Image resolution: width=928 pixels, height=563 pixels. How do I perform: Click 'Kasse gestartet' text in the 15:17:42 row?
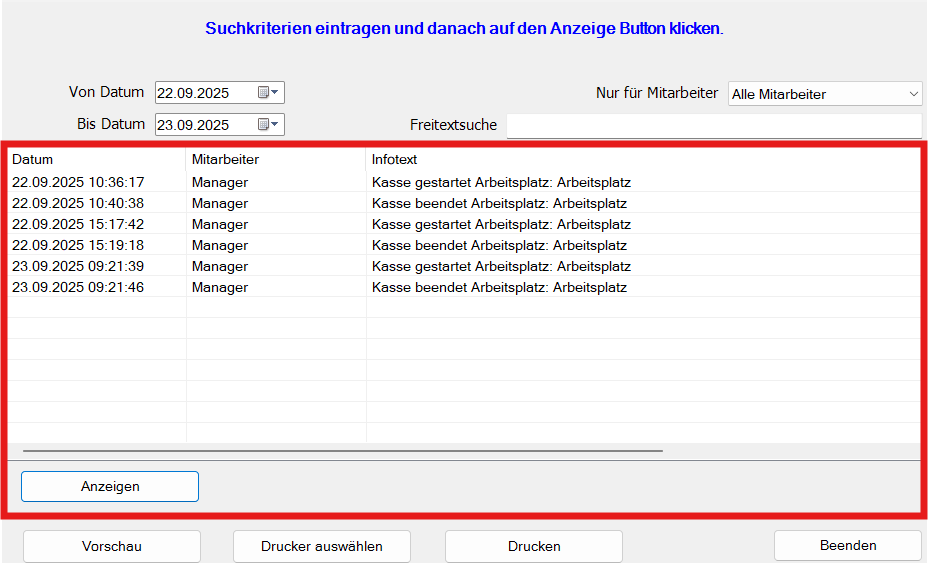(421, 224)
